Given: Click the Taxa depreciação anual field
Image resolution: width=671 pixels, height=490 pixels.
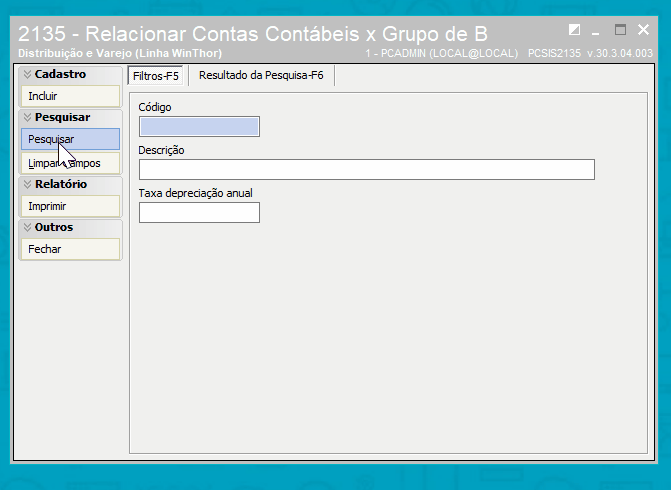Looking at the screenshot, I should tap(199, 212).
